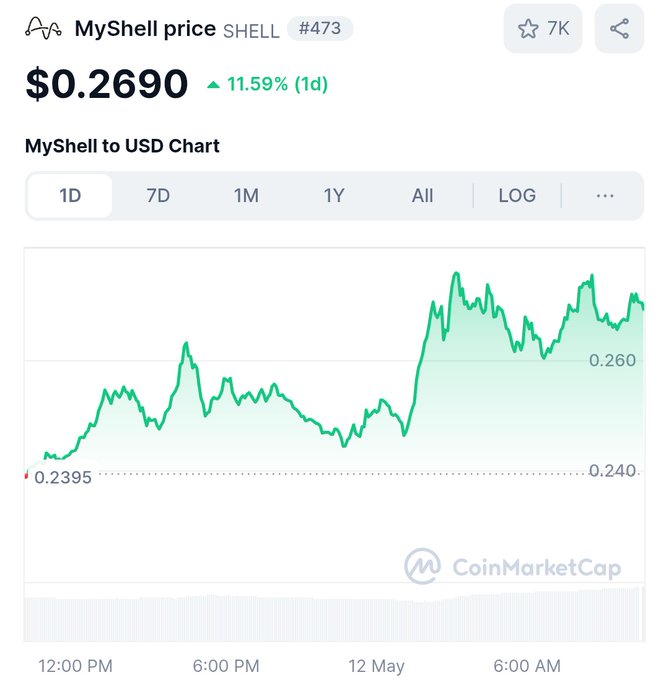The height and width of the screenshot is (680, 669).
Task: Switch chart to 1M range
Action: point(246,196)
